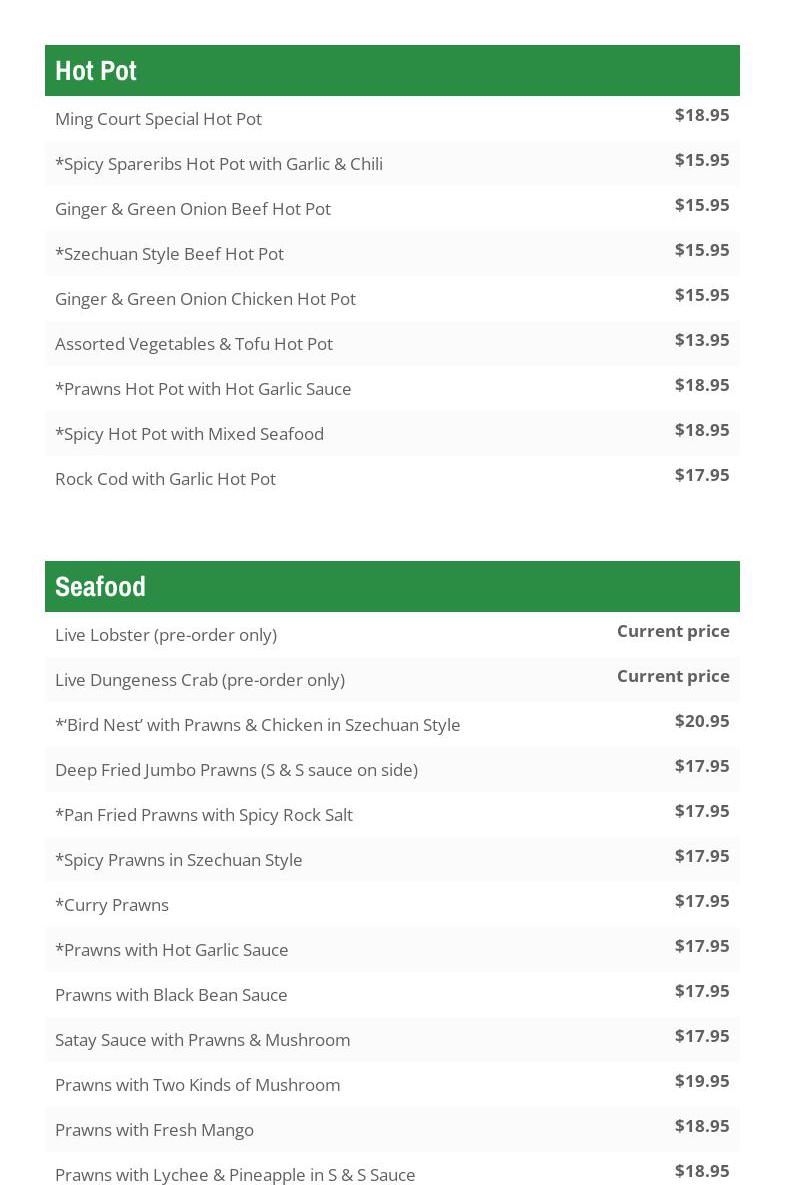Click the Curry Prawns menu item
The height and width of the screenshot is (1185, 785).
[112, 905]
